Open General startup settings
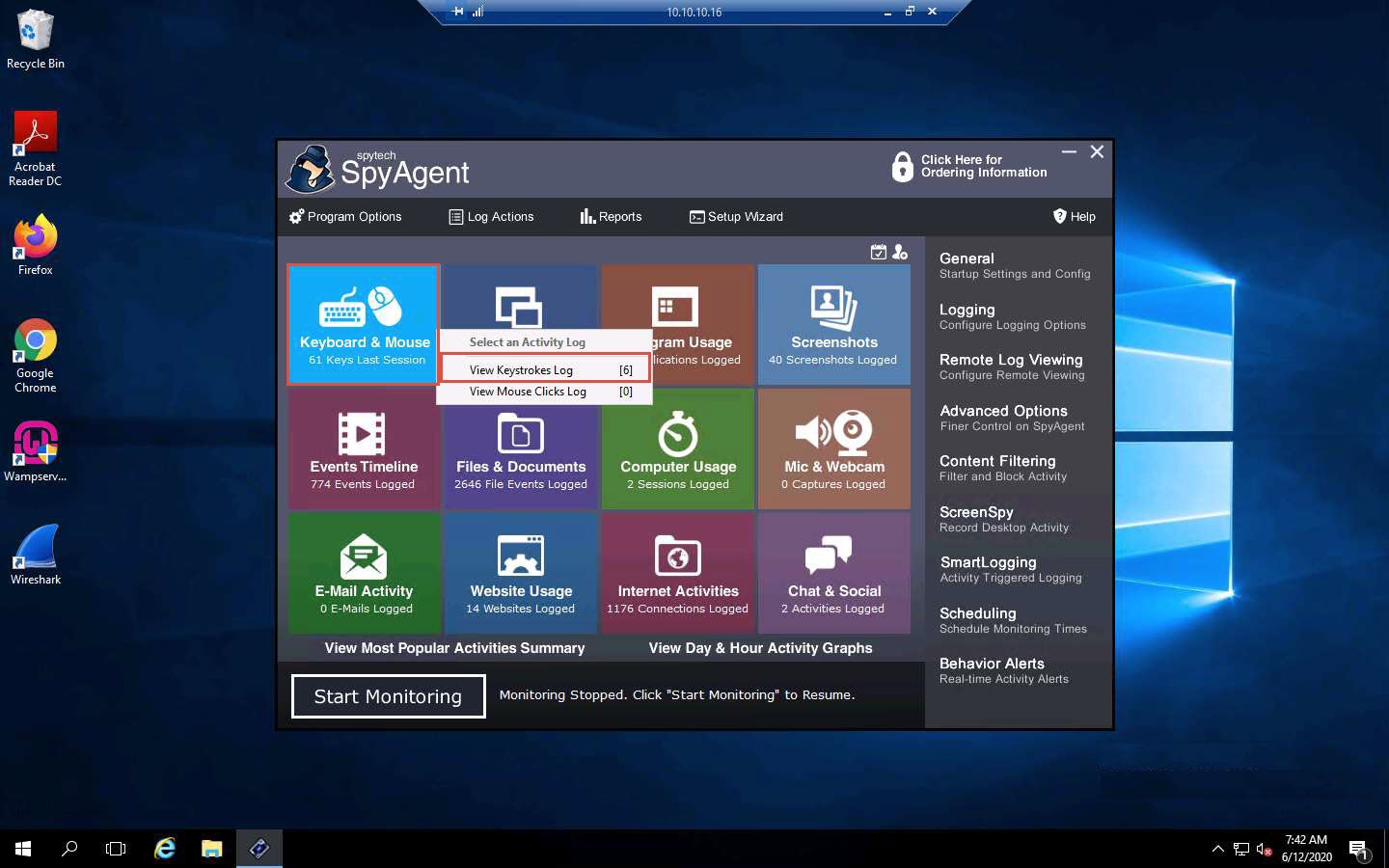 [x=1015, y=265]
